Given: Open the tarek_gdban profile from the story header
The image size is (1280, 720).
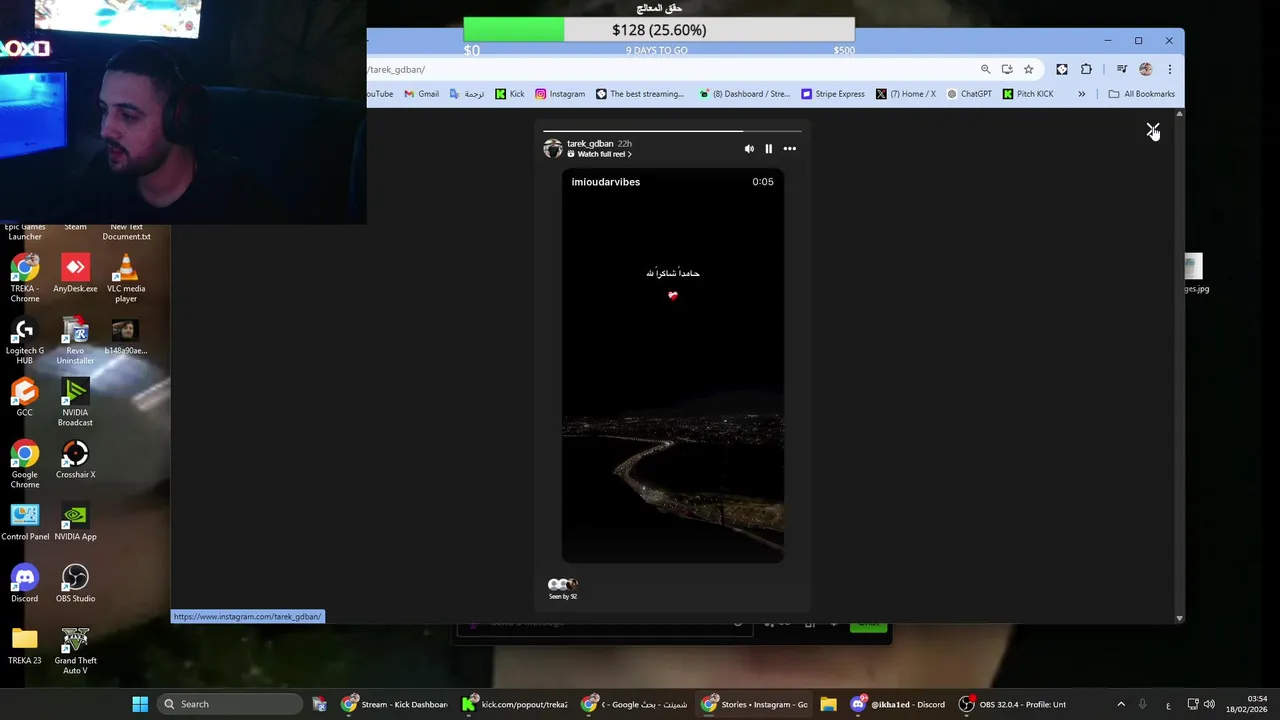Looking at the screenshot, I should [x=590, y=143].
